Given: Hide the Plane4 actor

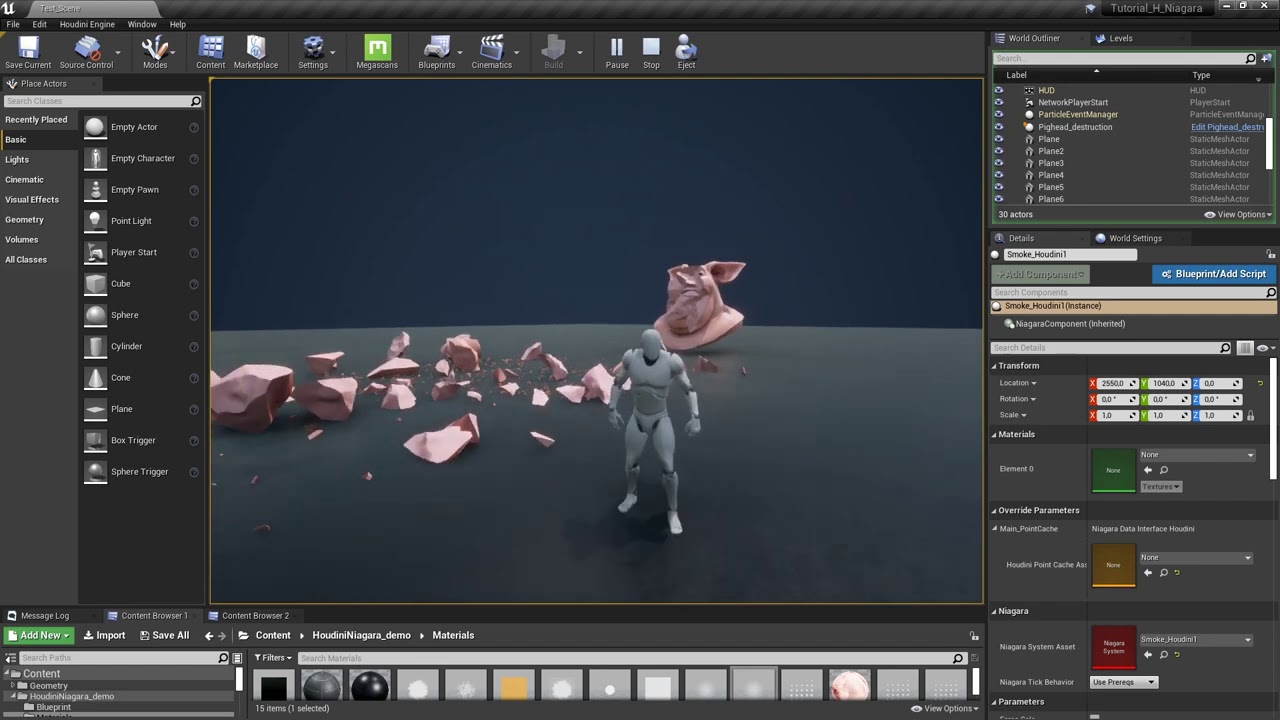Looking at the screenshot, I should 998,175.
